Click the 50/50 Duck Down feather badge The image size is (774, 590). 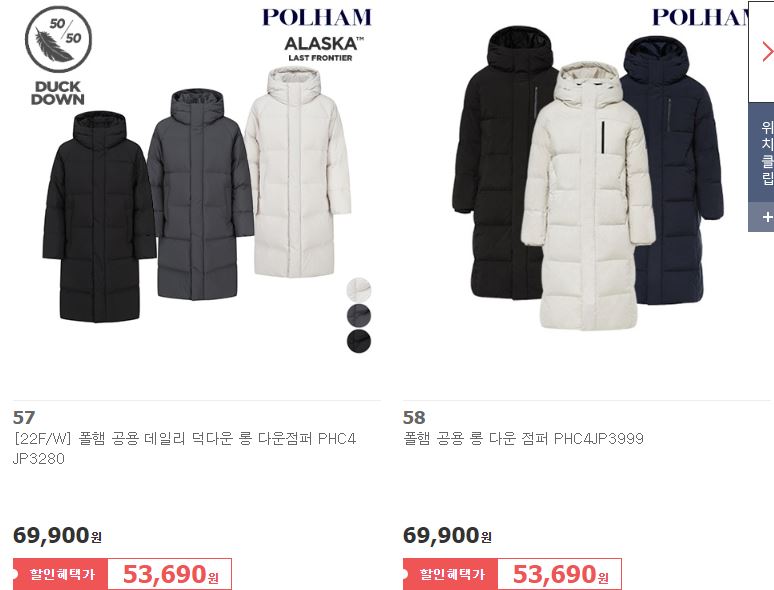pos(58,55)
